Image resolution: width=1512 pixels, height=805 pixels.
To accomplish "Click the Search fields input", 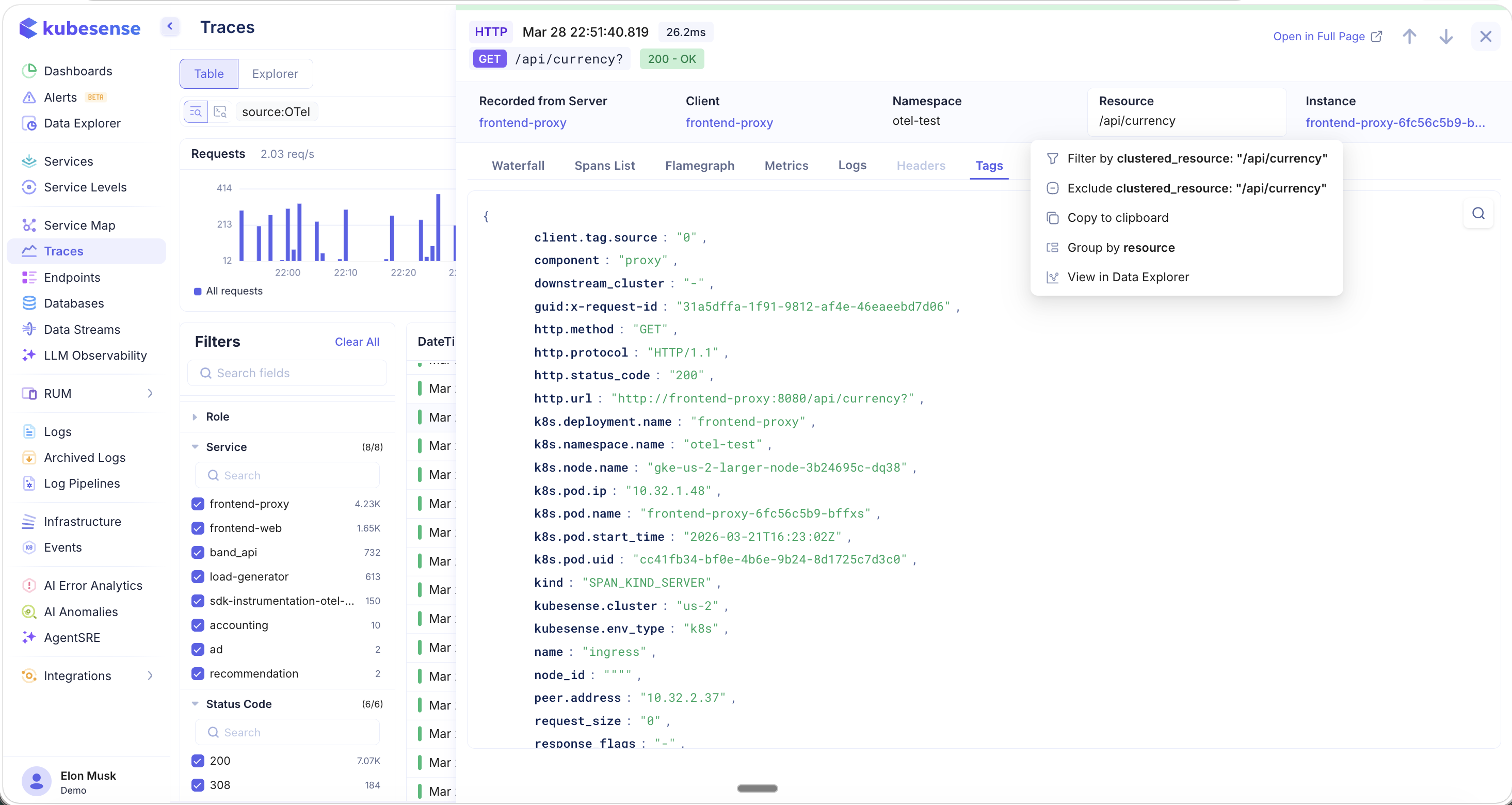I will [287, 373].
